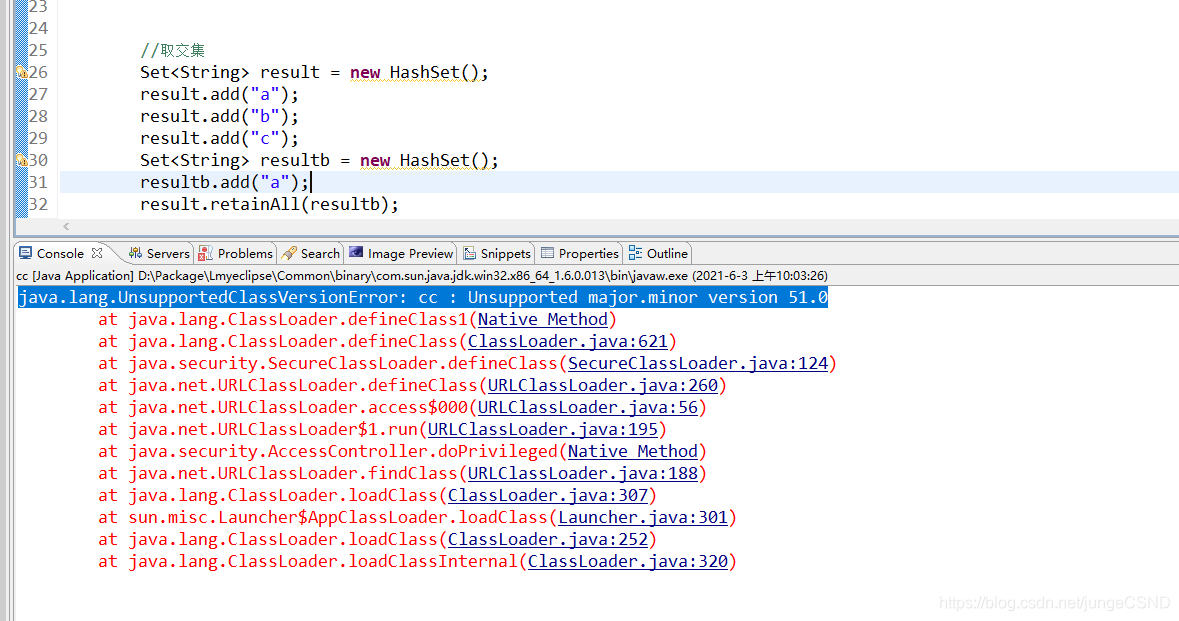Open the Outline view

[x=657, y=253]
